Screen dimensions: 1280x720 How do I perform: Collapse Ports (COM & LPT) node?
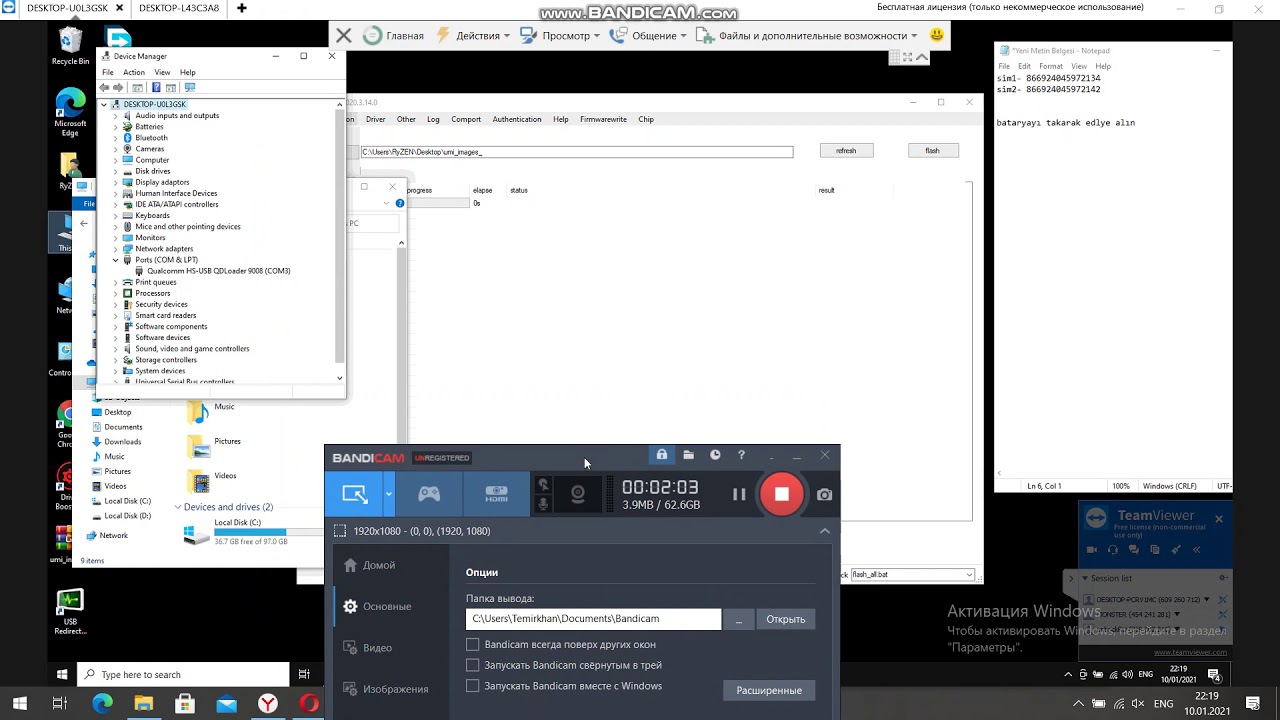(115, 260)
